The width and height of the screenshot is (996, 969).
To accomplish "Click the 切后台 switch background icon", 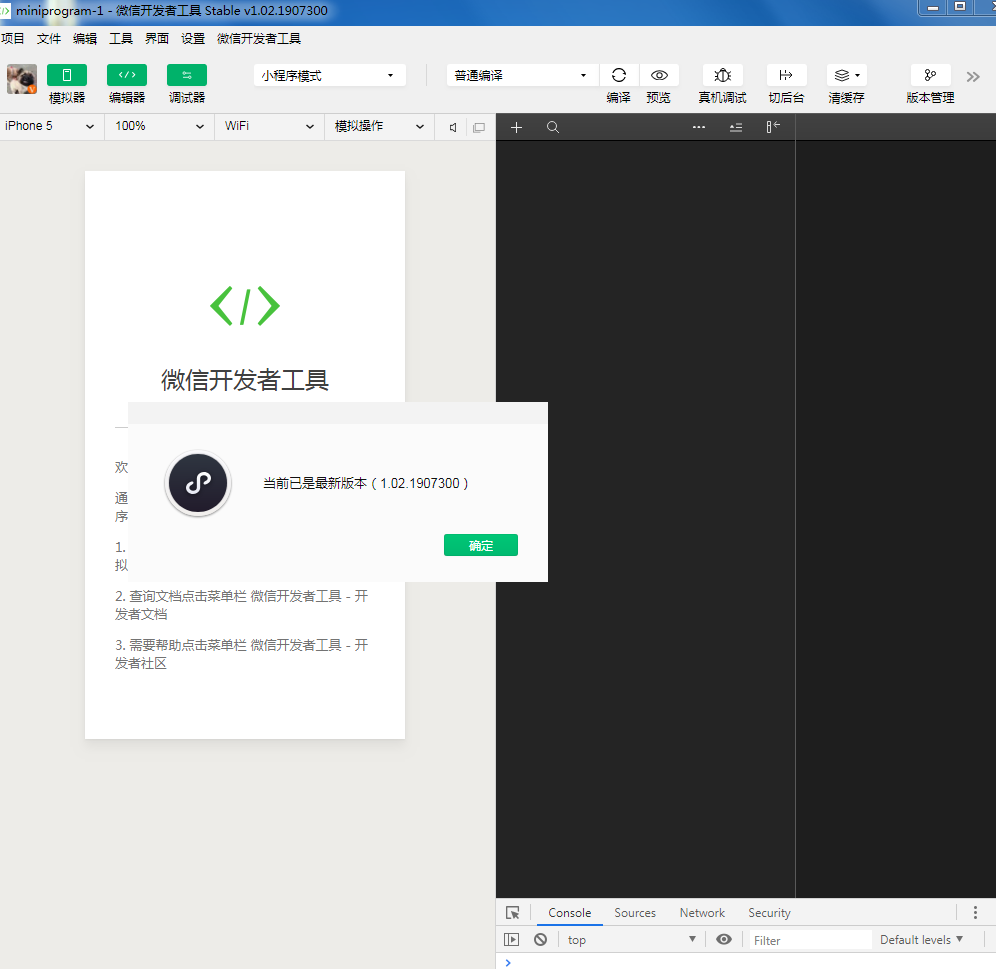I will click(786, 75).
